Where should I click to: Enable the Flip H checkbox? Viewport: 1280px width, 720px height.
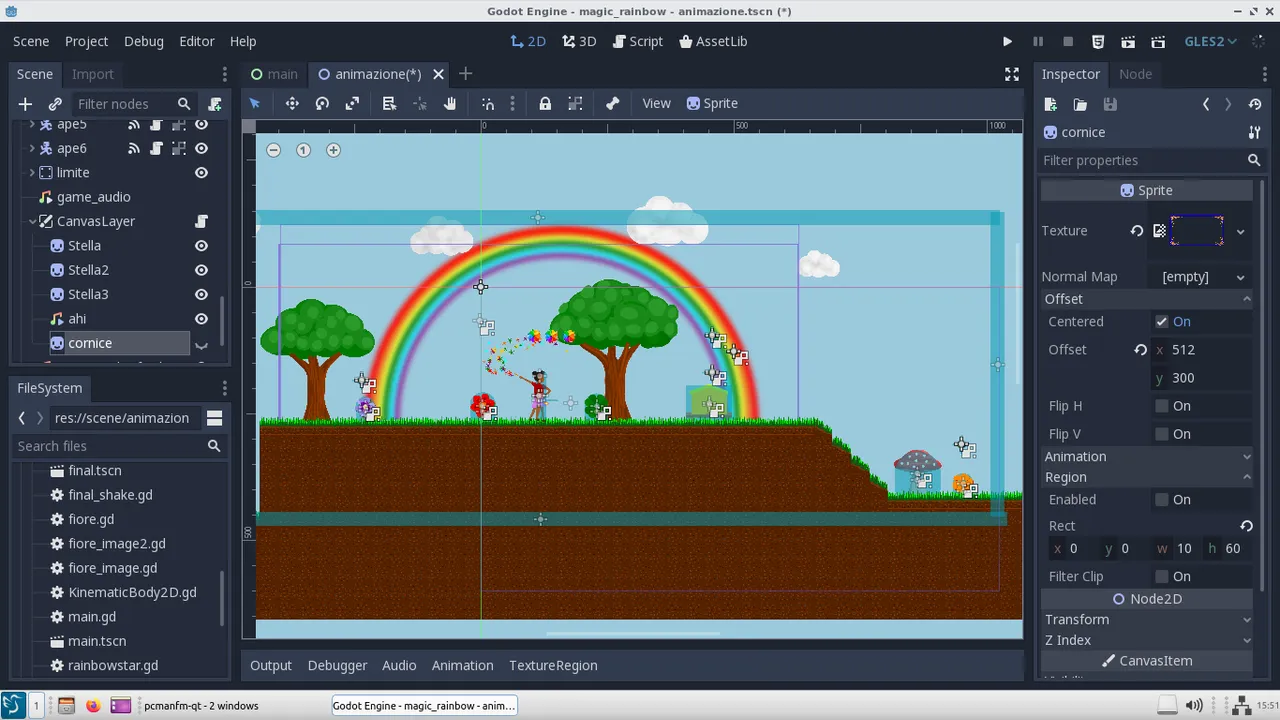(x=1161, y=406)
